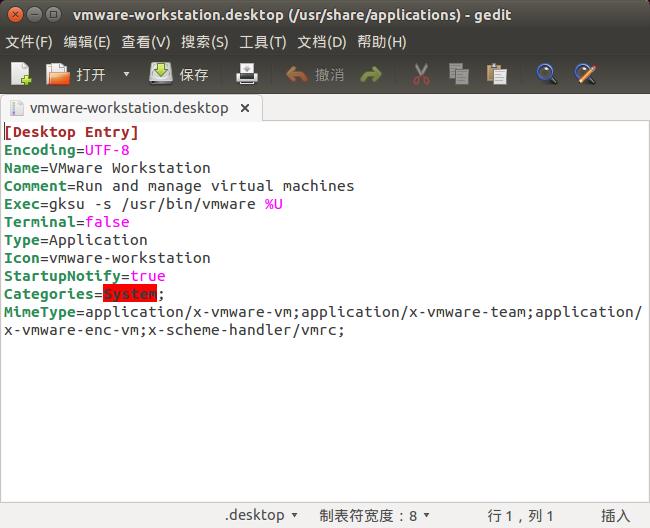Open the 查看(V) menu
Image resolution: width=650 pixels, height=528 pixels.
click(146, 42)
